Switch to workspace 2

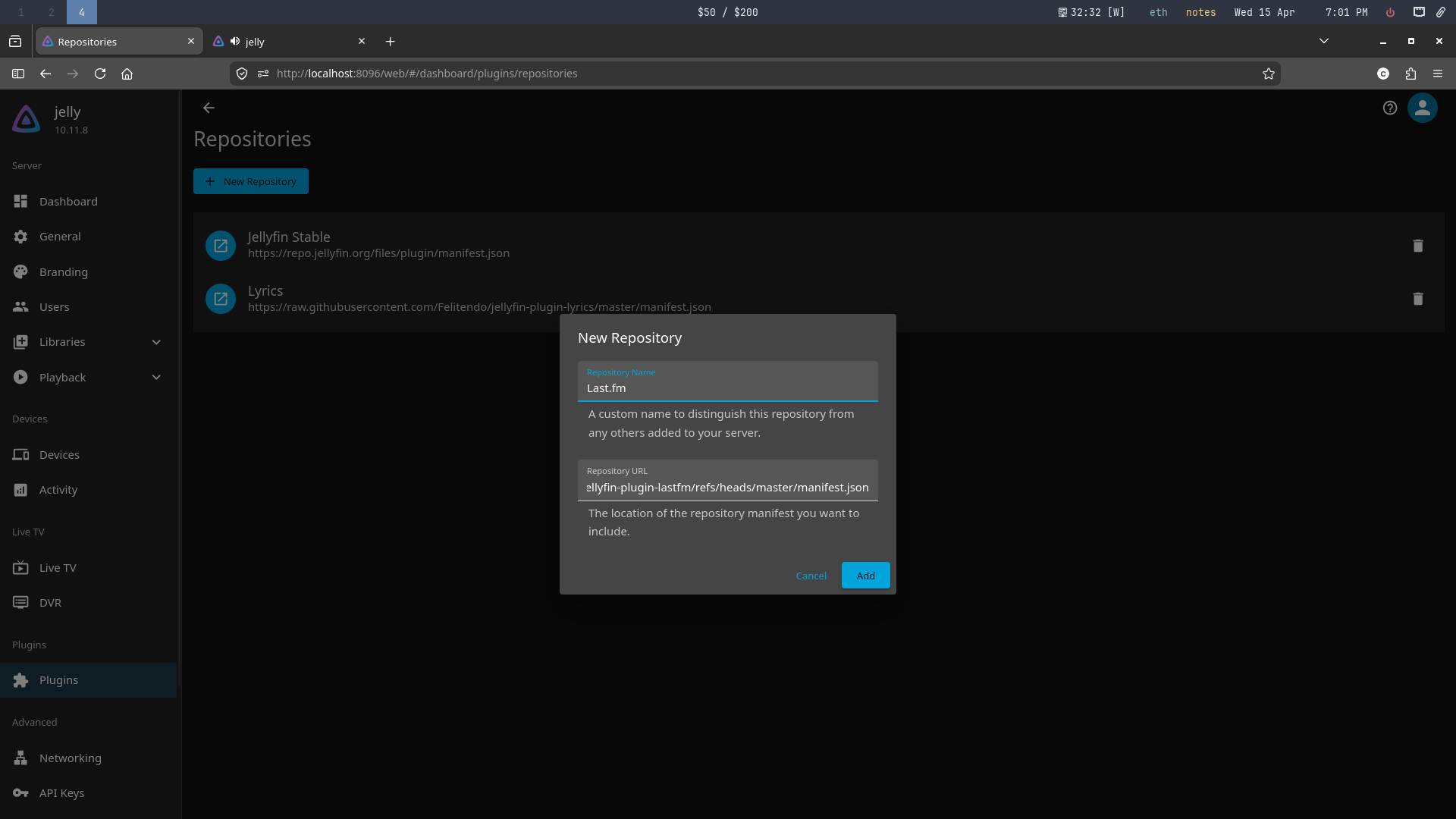52,12
